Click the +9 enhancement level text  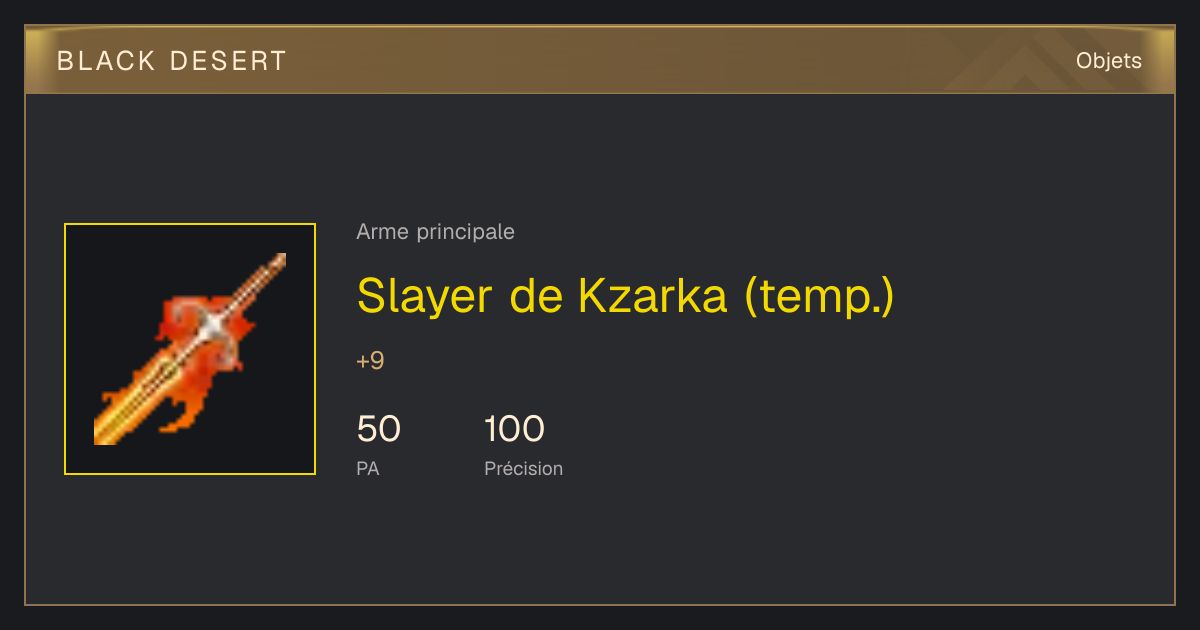[370, 361]
